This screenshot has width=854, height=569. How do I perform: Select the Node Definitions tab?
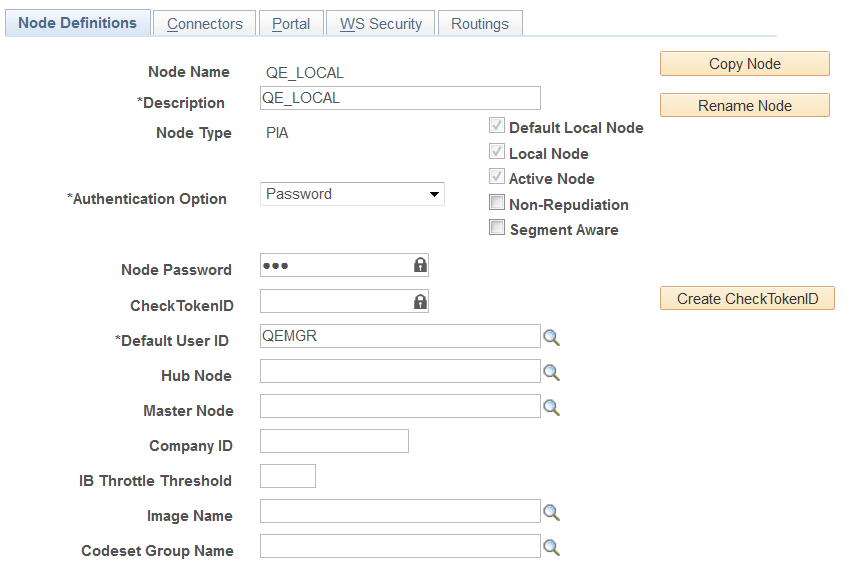(x=77, y=23)
